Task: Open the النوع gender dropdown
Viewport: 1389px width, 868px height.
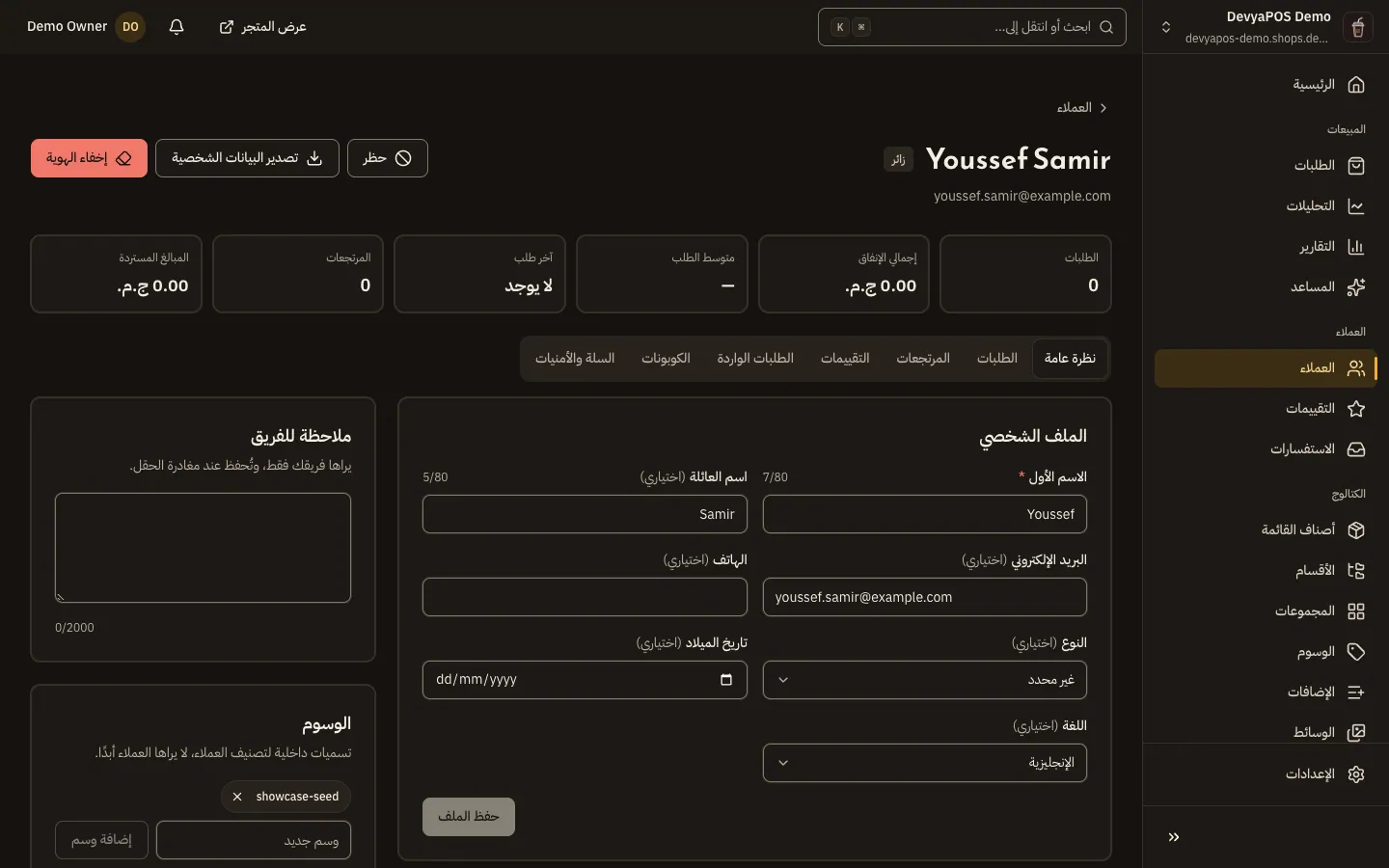Action: coord(925,680)
